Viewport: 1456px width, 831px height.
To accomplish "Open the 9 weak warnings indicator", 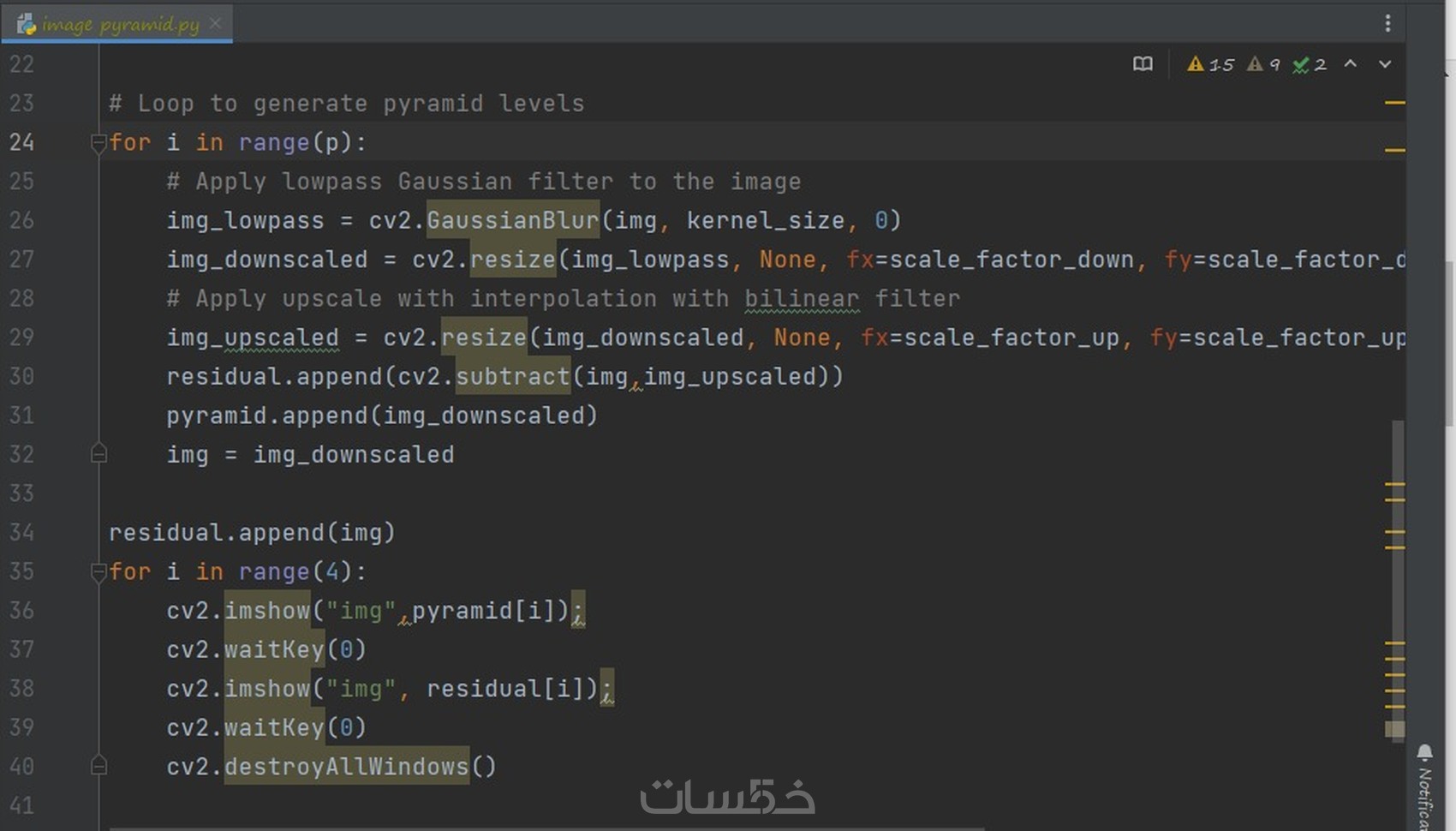I will (x=1263, y=64).
